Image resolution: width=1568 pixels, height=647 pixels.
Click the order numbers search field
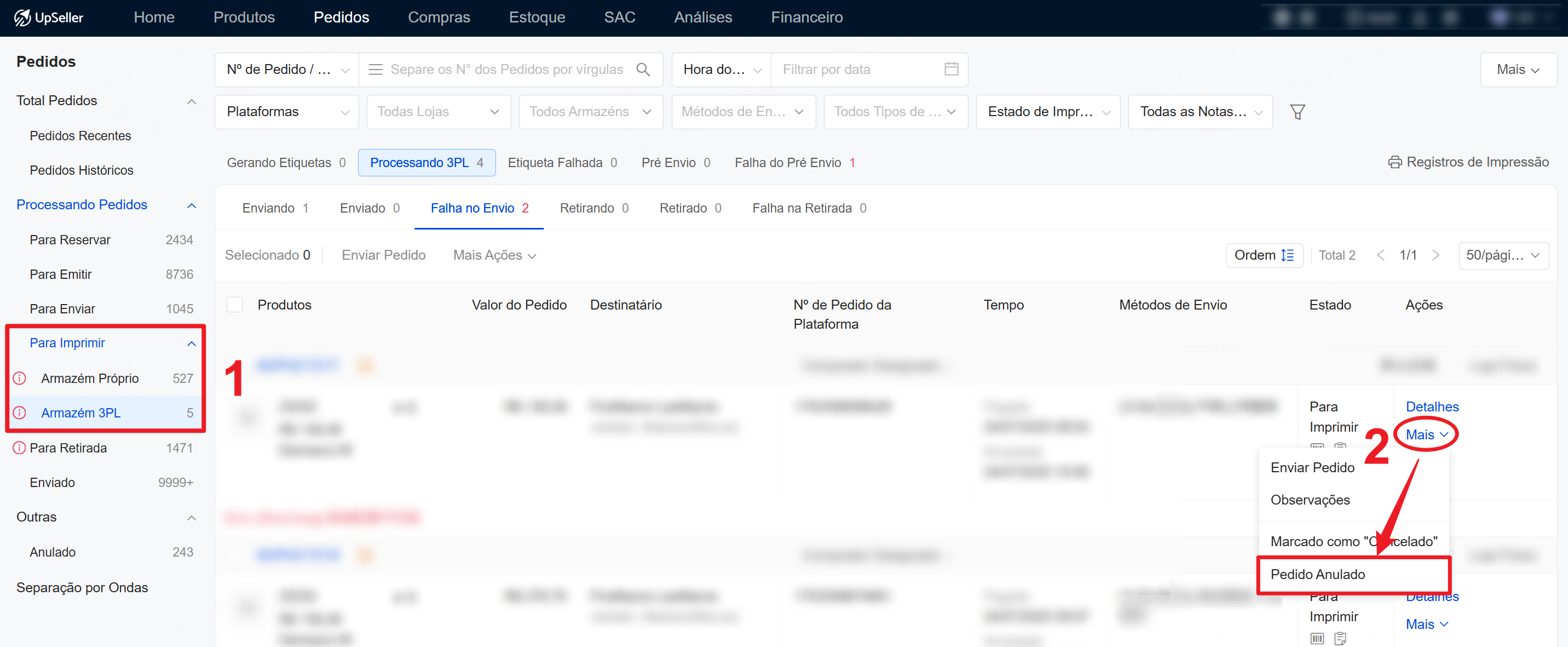click(506, 70)
